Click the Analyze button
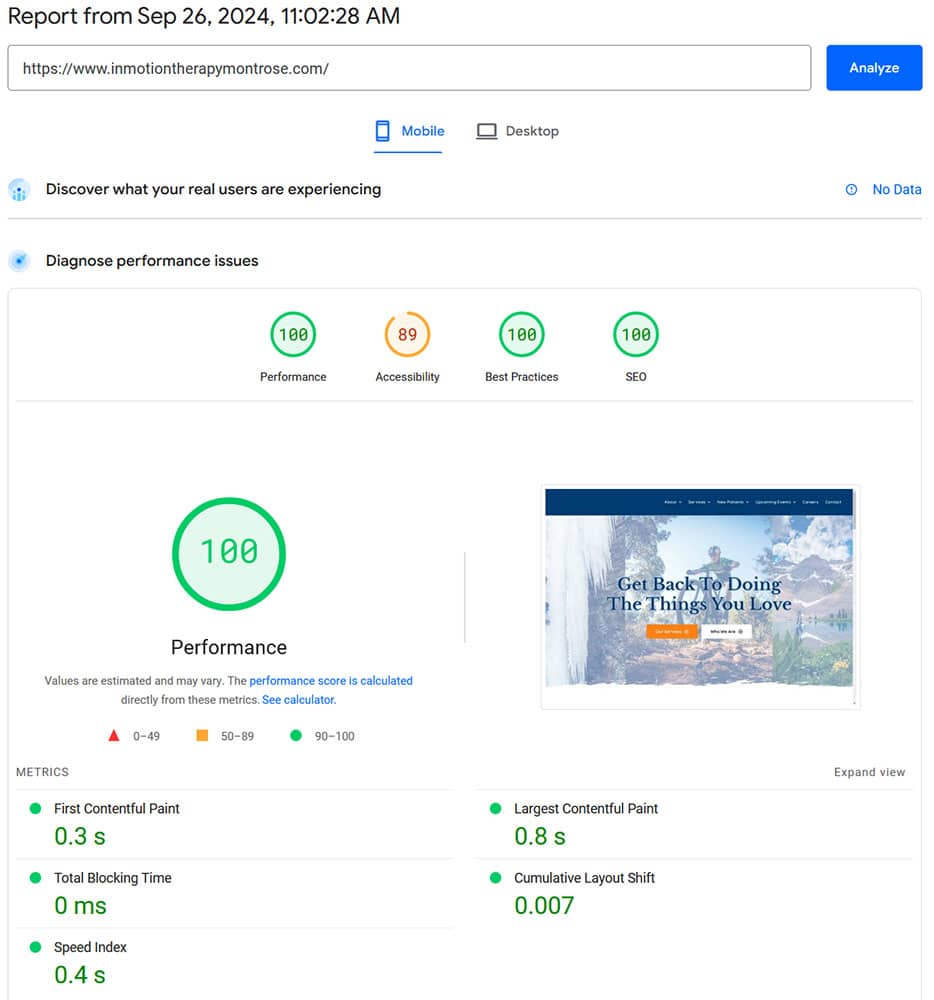 [874, 68]
